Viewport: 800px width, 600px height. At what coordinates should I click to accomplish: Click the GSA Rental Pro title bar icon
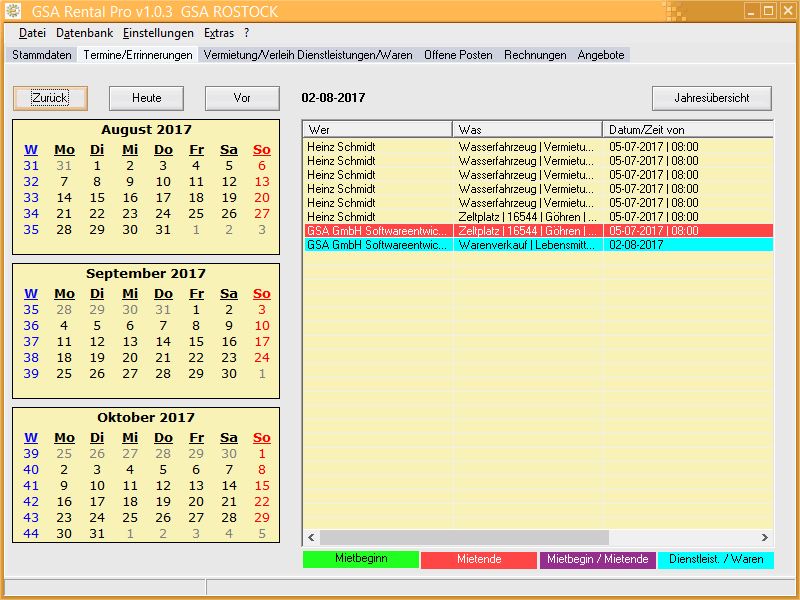point(13,11)
